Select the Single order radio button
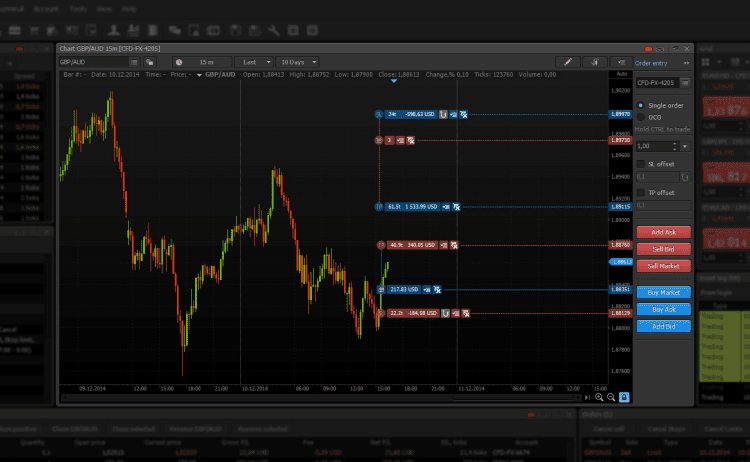This screenshot has width=750, height=462. (640, 105)
